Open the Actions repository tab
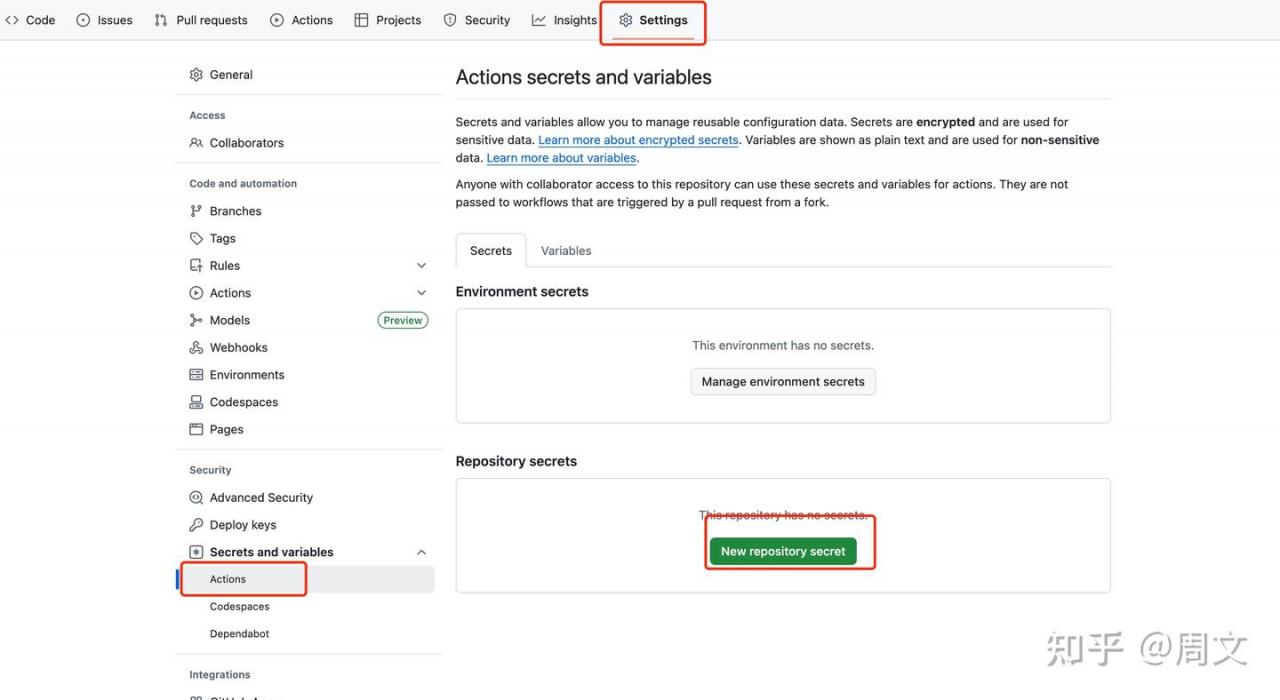 [301, 20]
